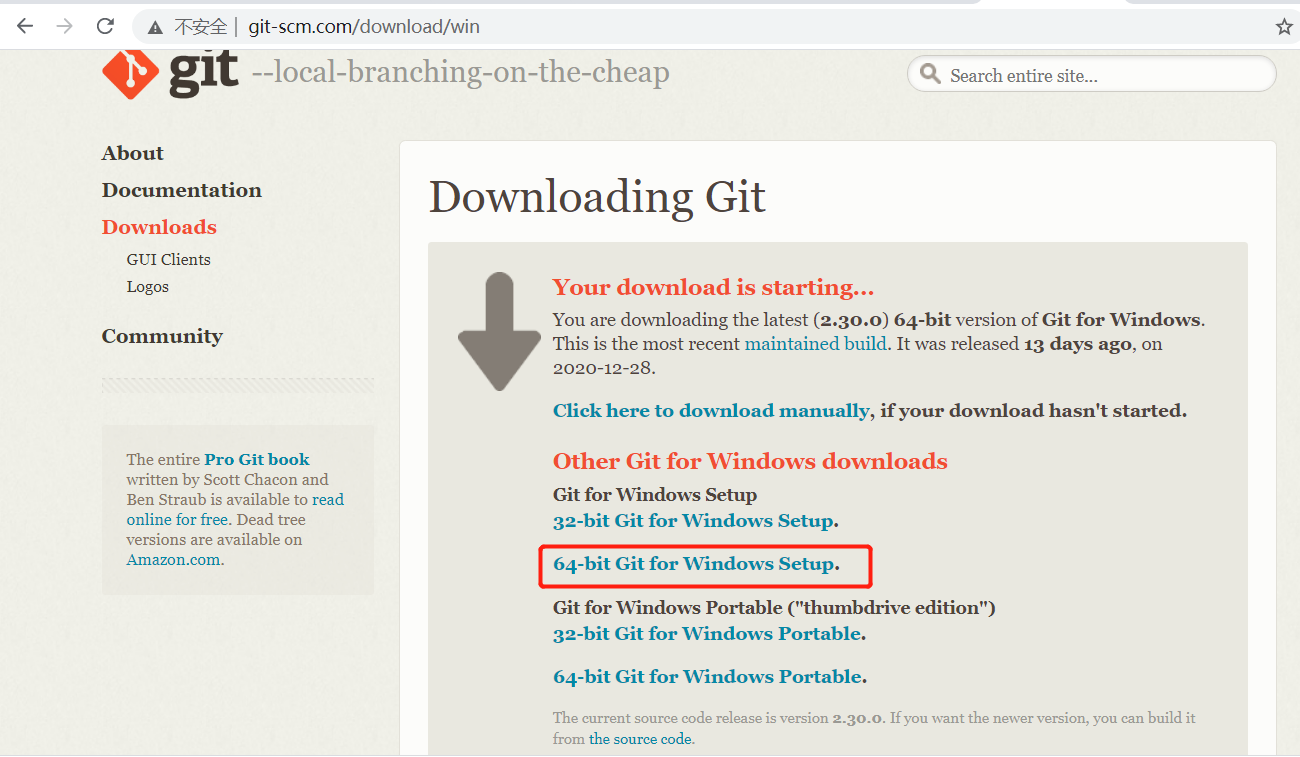Viewport: 1300px width, 757px height.
Task: Open the Pro Git book link
Action: tap(257, 459)
